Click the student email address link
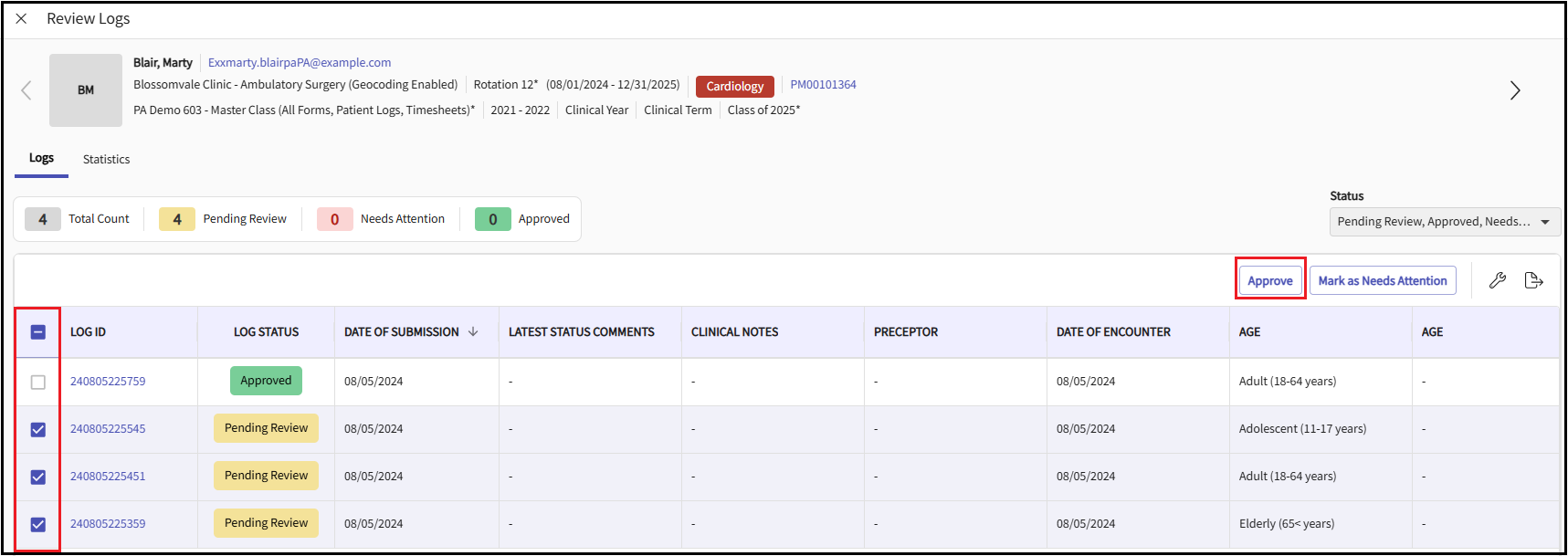The image size is (1568, 556). tap(300, 63)
